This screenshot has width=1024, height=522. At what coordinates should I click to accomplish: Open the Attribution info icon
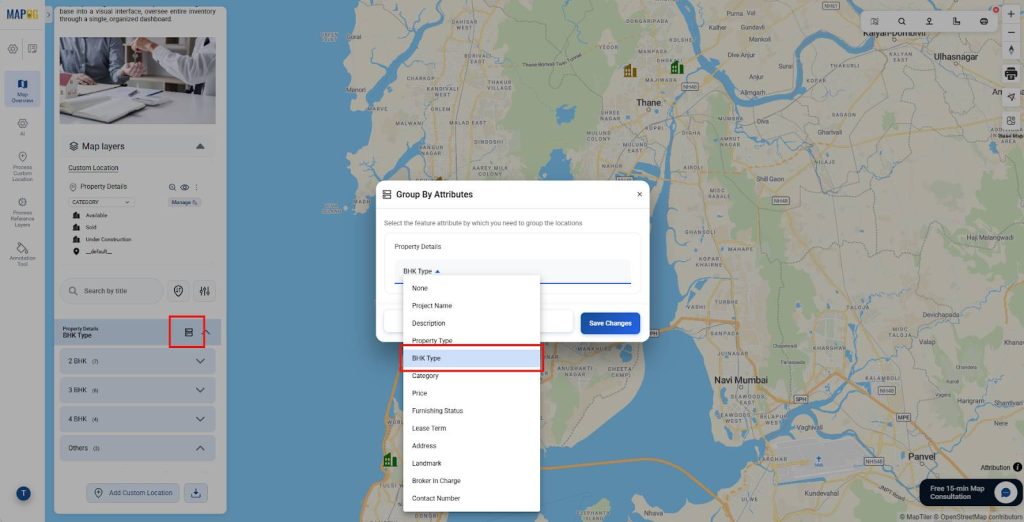[1017, 467]
